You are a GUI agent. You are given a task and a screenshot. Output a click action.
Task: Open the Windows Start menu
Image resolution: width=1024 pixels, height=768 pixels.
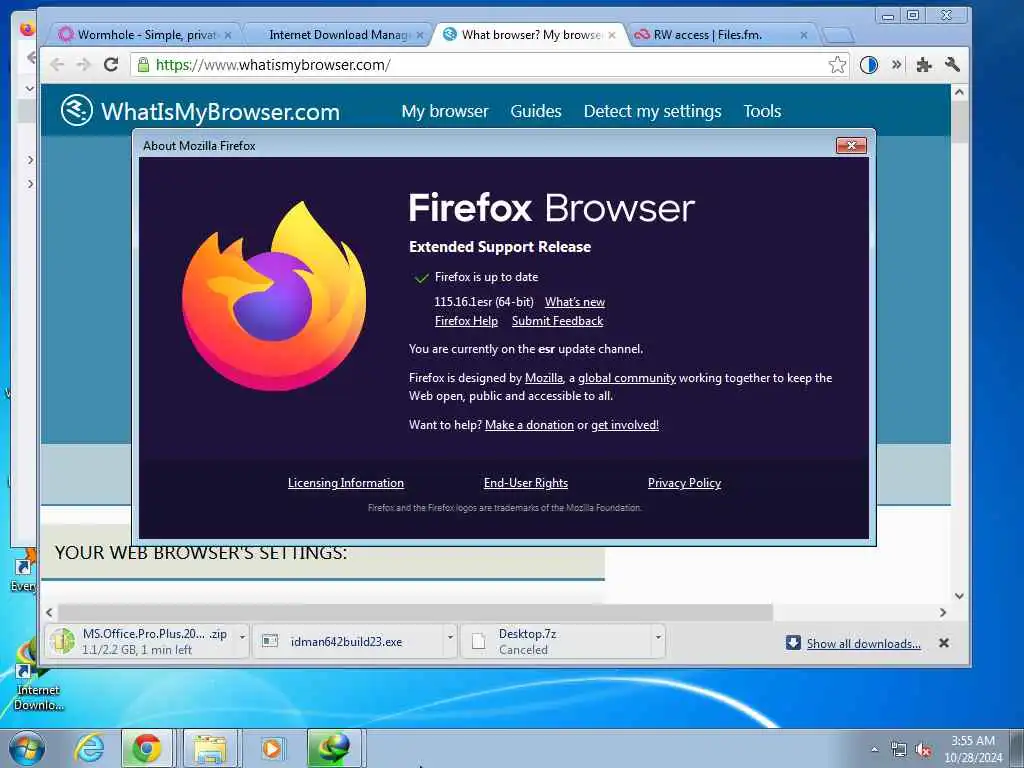(x=26, y=748)
